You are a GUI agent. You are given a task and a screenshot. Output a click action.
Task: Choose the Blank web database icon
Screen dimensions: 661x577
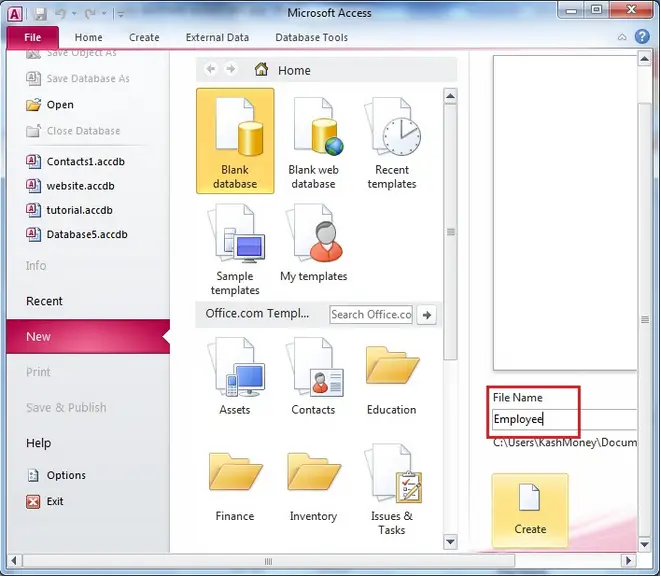[x=313, y=141]
